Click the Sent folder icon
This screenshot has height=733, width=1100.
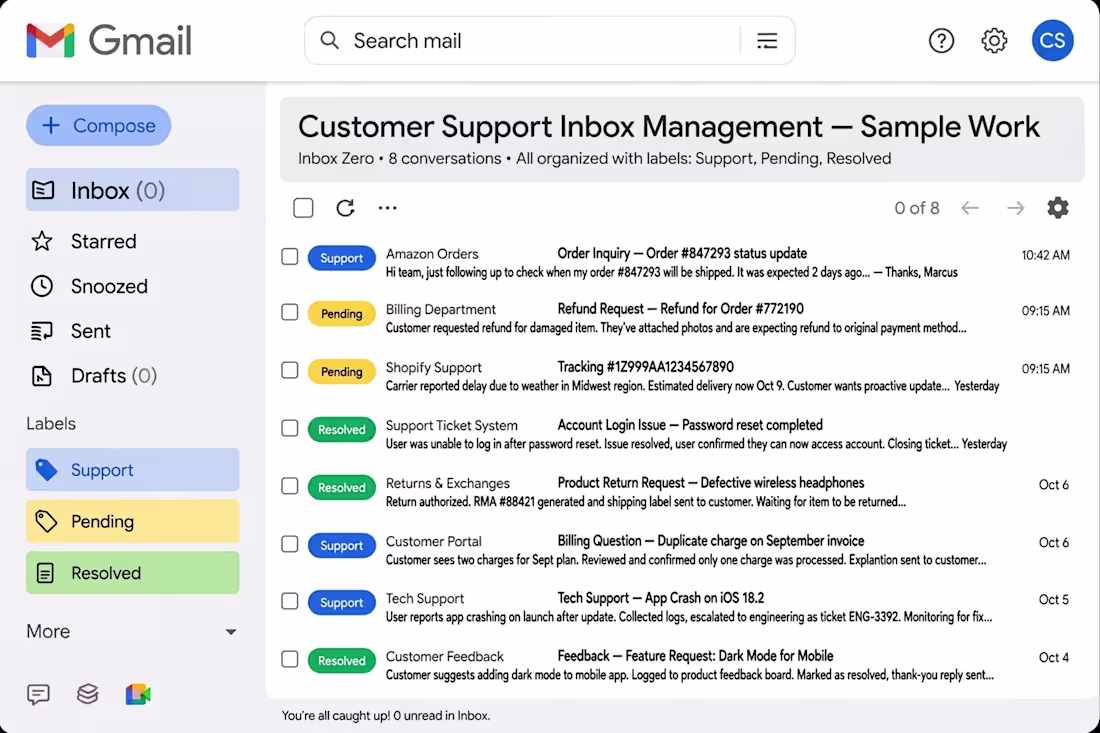42,331
